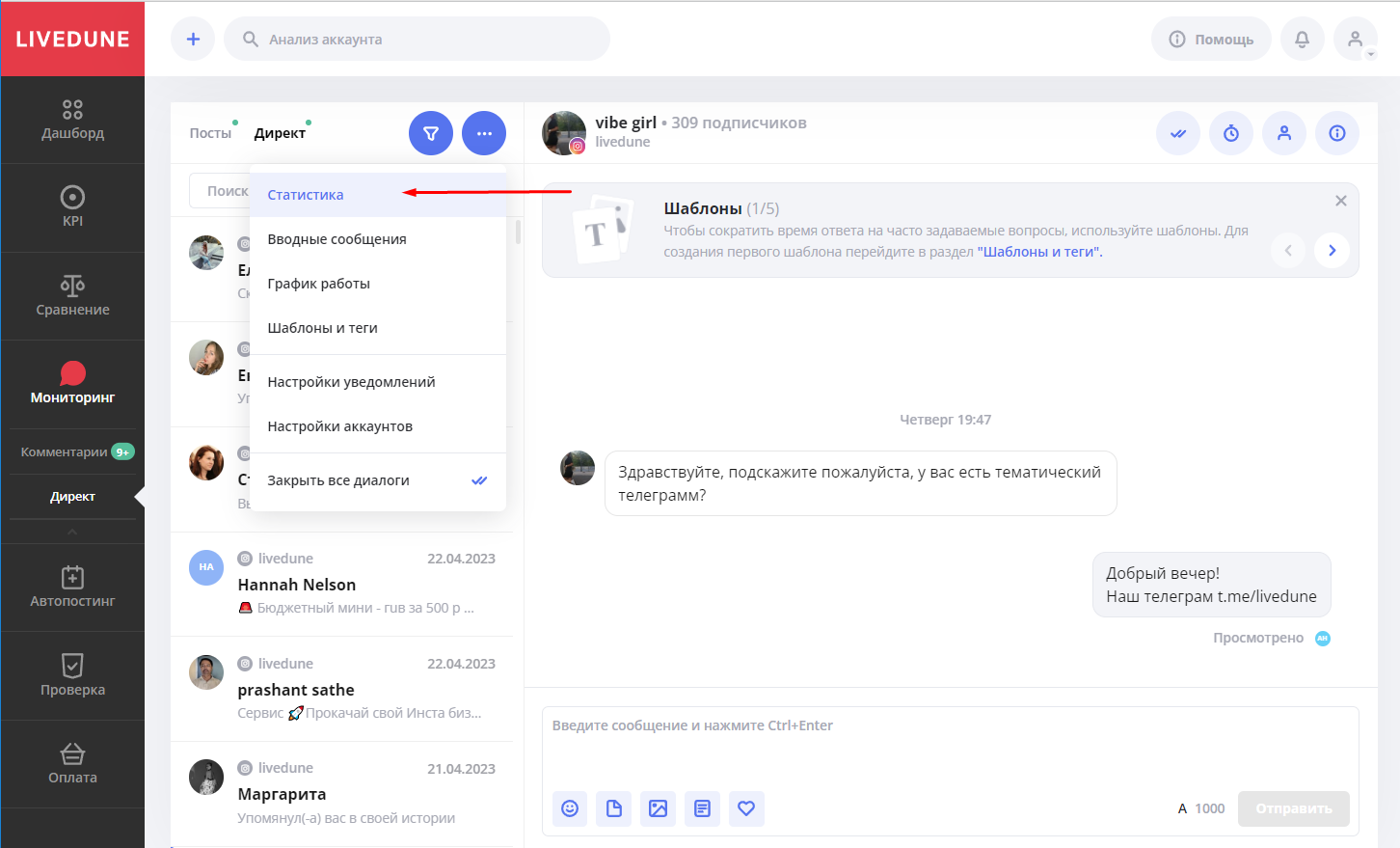Viewport: 1400px width, 848px height.
Task: Click the Помощь help button
Action: (1211, 39)
